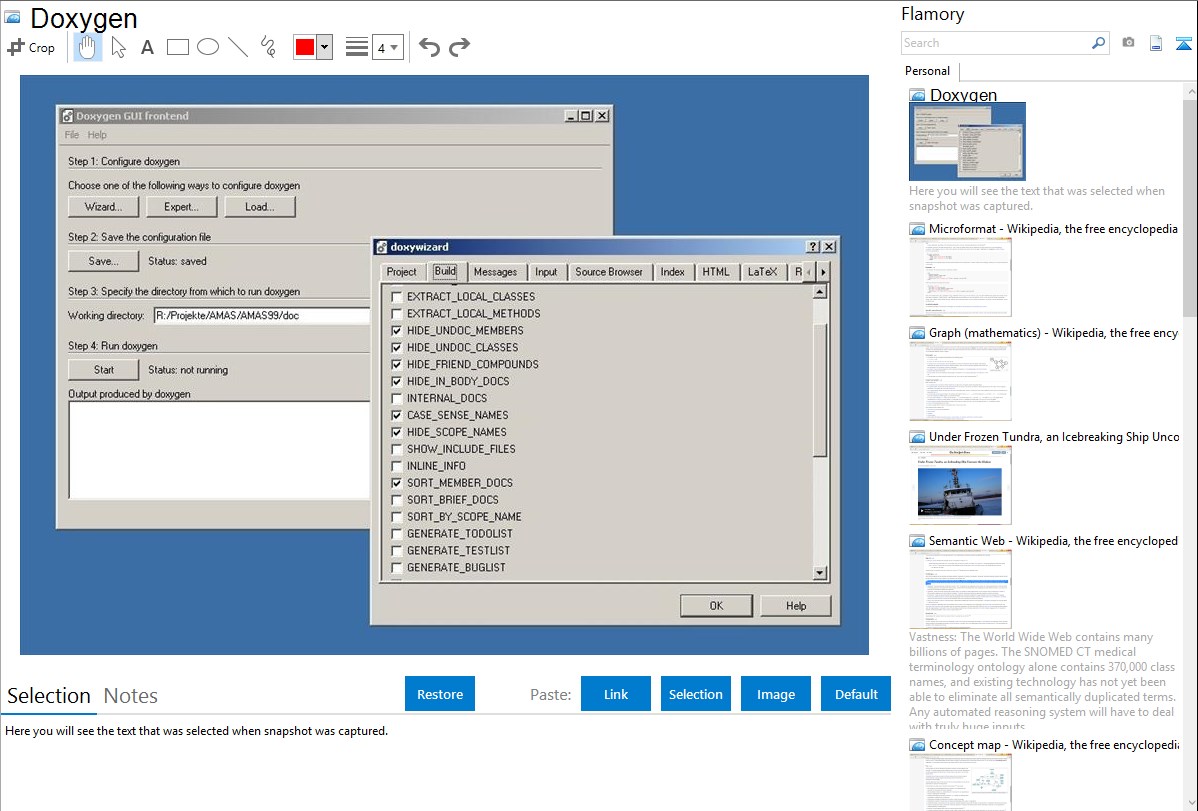Open the File menu in Doxygen GUI frontend
The height and width of the screenshot is (811, 1198).
72,135
